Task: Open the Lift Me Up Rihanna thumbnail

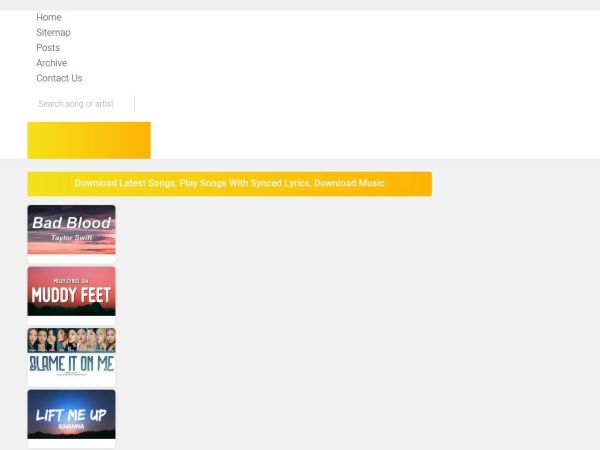Action: pos(71,414)
